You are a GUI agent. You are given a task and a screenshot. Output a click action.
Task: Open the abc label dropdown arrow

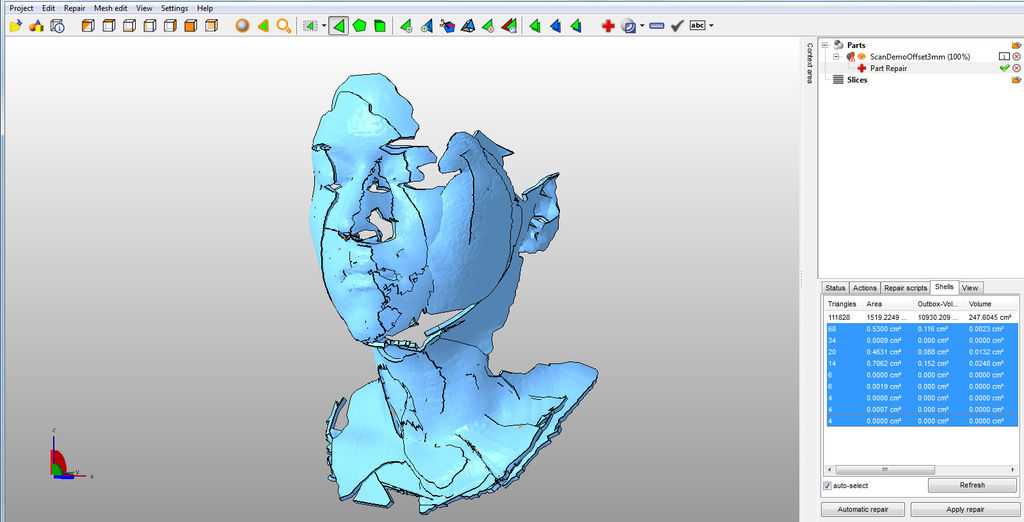pos(711,26)
